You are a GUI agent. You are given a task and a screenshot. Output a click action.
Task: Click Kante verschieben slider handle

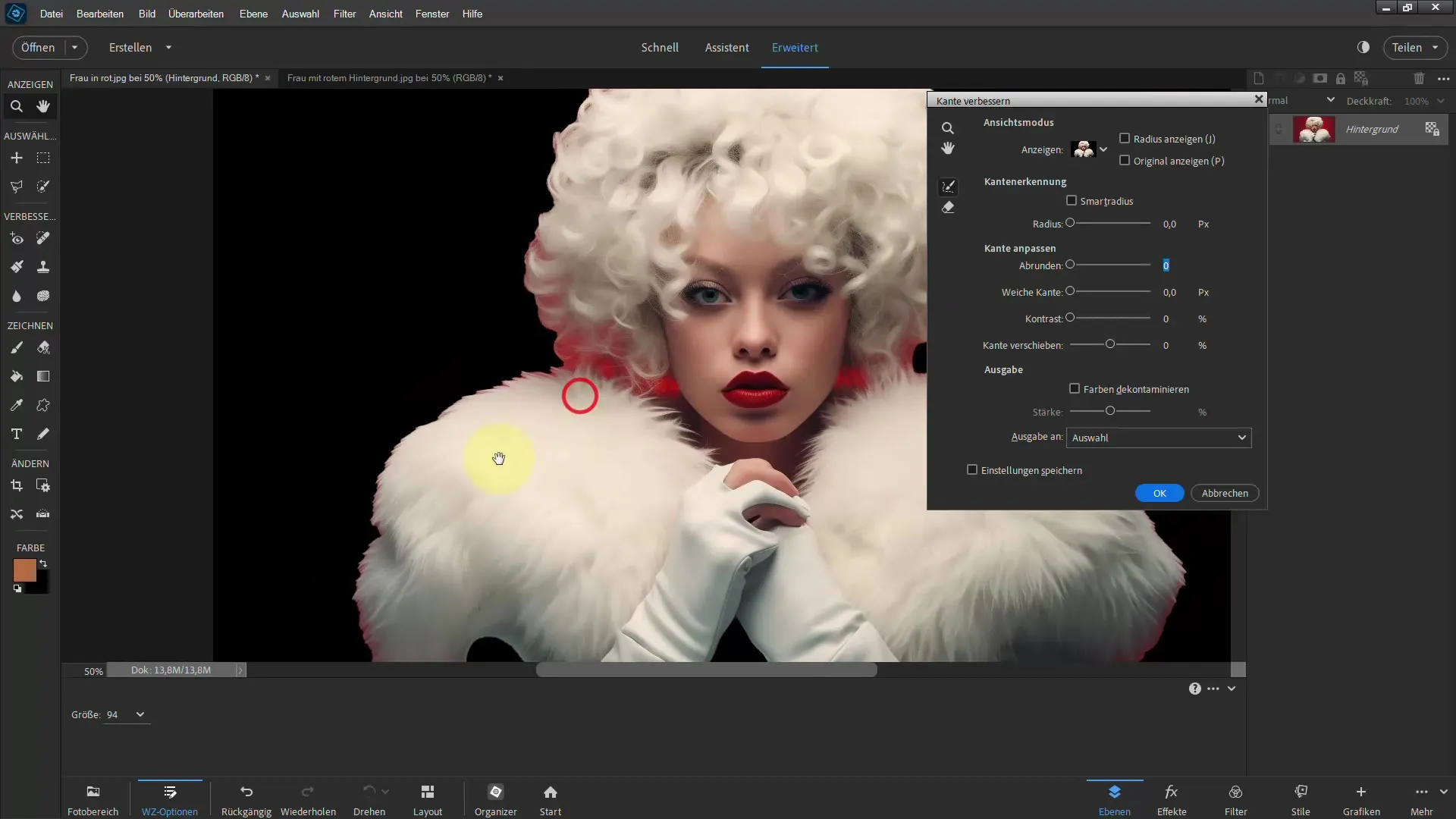[x=1110, y=344]
